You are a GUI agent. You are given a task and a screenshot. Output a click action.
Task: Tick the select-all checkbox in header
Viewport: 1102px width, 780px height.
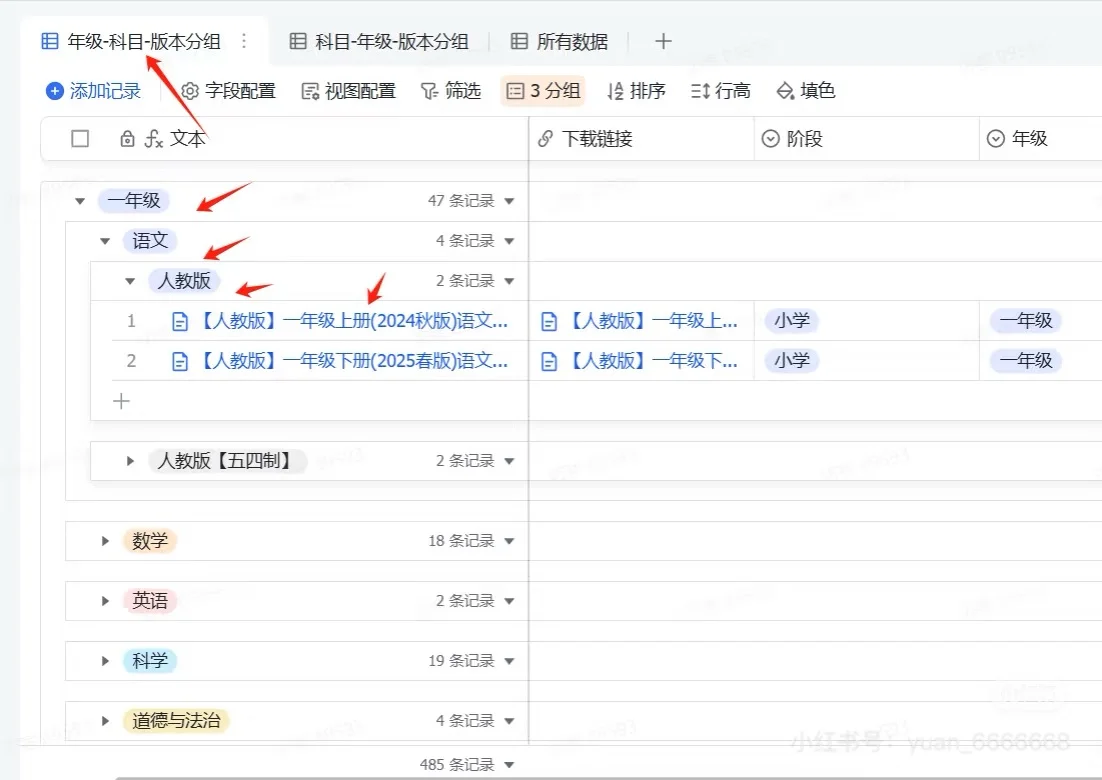coord(80,138)
